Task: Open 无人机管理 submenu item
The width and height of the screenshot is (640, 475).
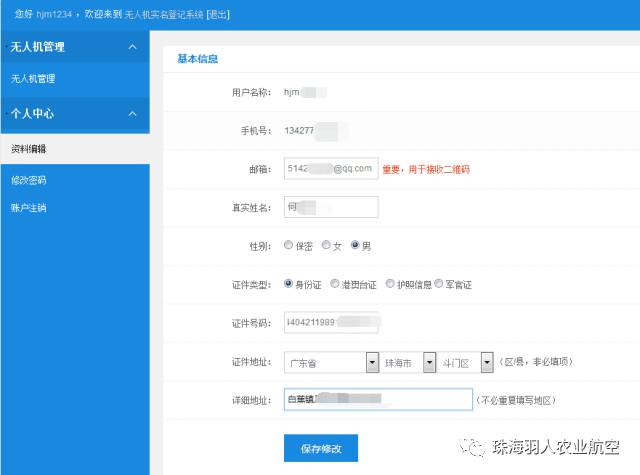Action: pos(33,78)
